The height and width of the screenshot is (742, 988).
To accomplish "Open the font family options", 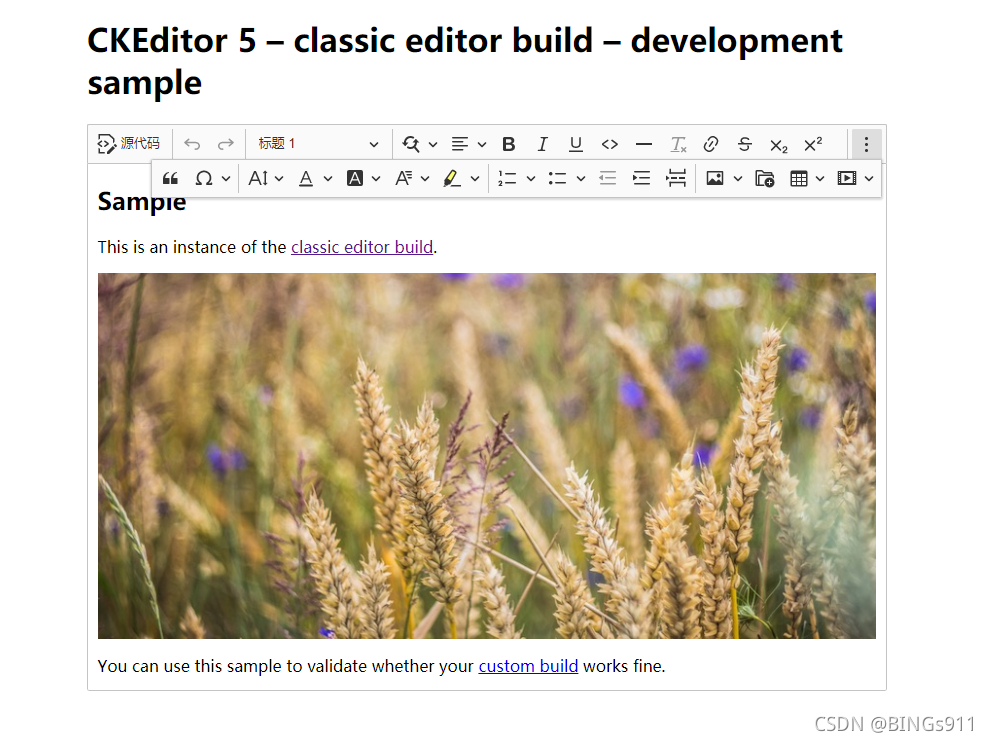I will click(x=403, y=178).
